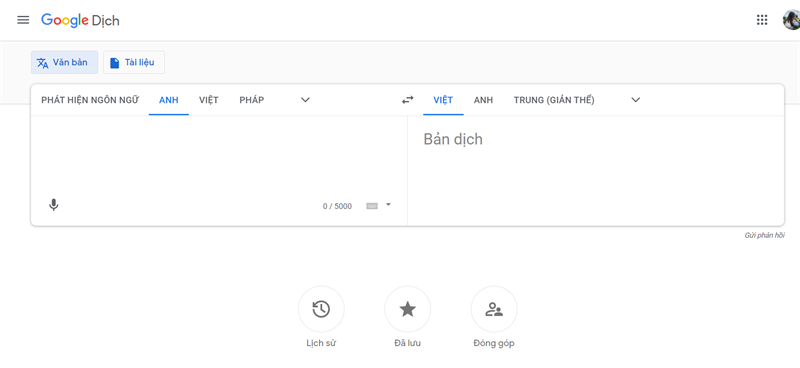Open the on-screen keyboard icon

[372, 206]
